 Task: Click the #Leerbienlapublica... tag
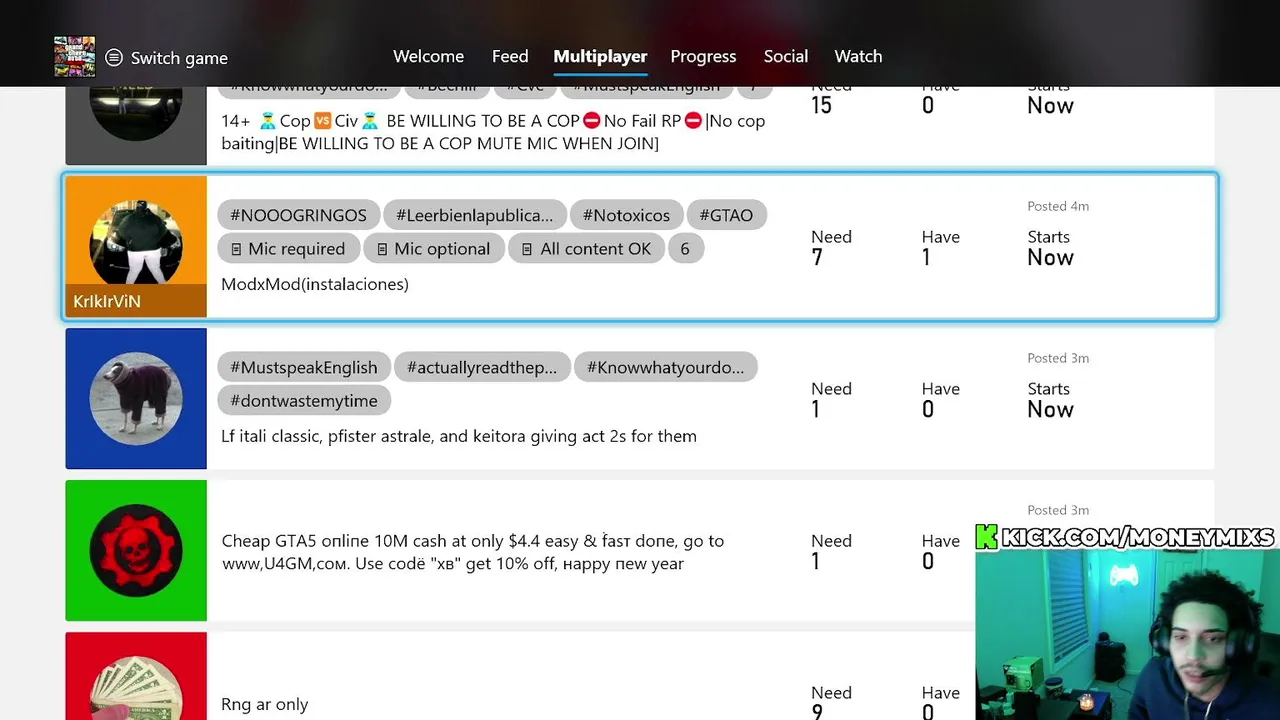[x=474, y=215]
